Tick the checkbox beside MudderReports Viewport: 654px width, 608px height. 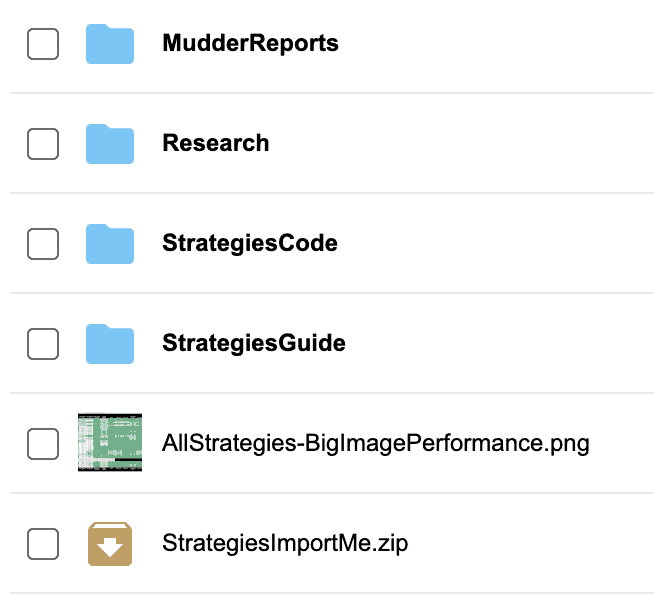click(43, 44)
